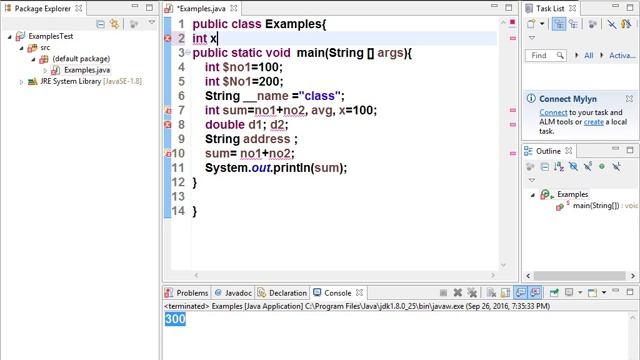
Task: Collapse the ExamplesTest project node
Action: coord(10,37)
